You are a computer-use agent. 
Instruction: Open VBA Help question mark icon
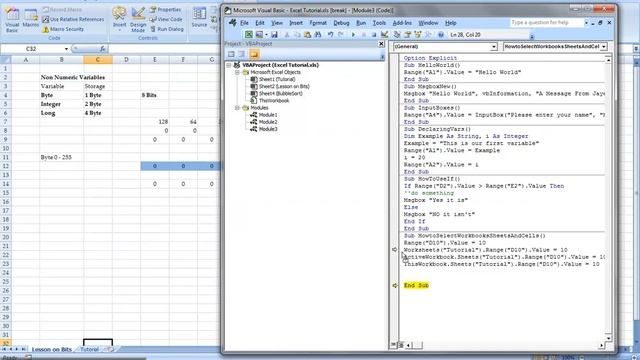coord(441,35)
